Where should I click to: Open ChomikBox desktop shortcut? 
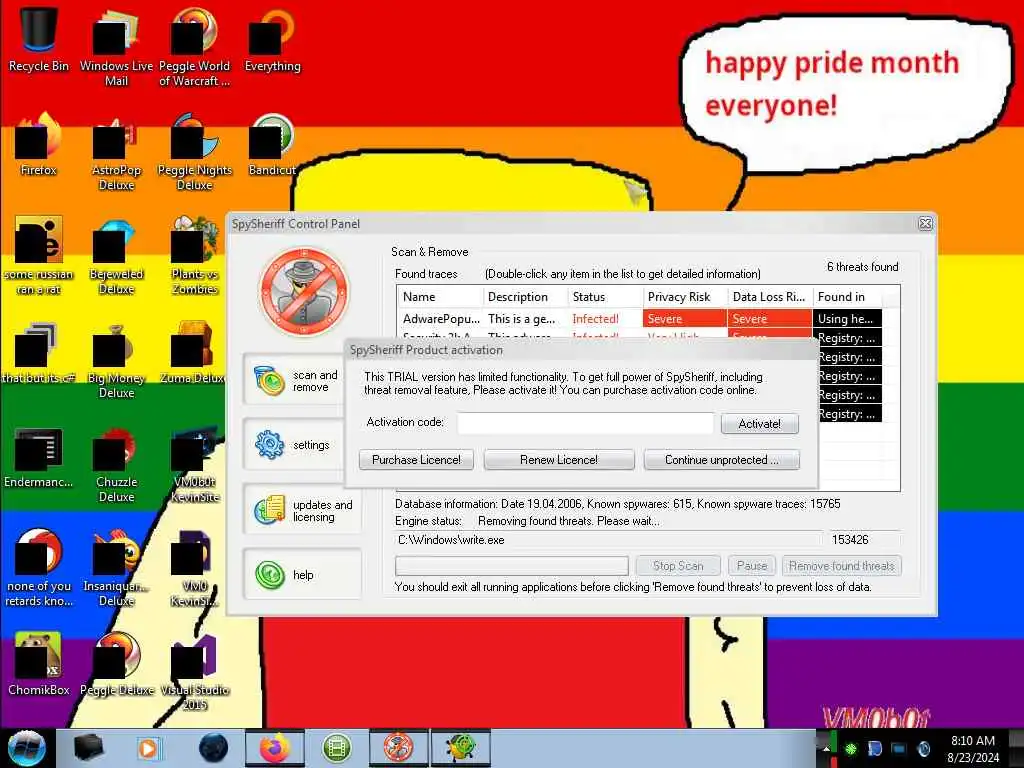[x=39, y=664]
